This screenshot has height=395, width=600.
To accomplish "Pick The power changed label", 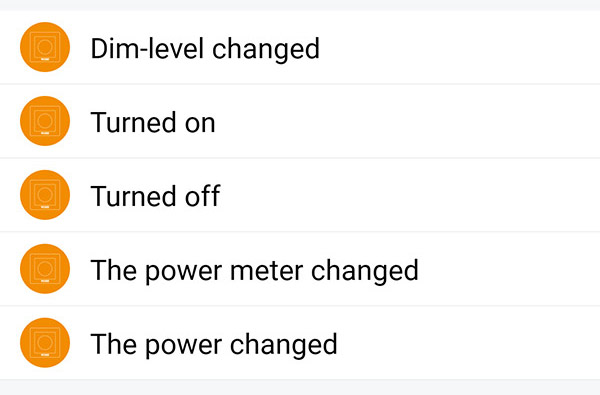I will coord(214,344).
